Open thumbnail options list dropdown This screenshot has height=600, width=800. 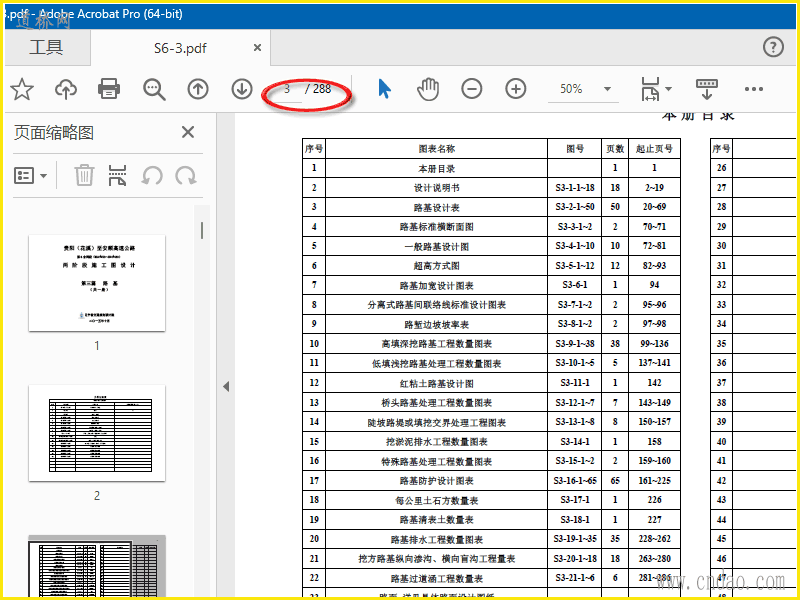click(x=30, y=176)
